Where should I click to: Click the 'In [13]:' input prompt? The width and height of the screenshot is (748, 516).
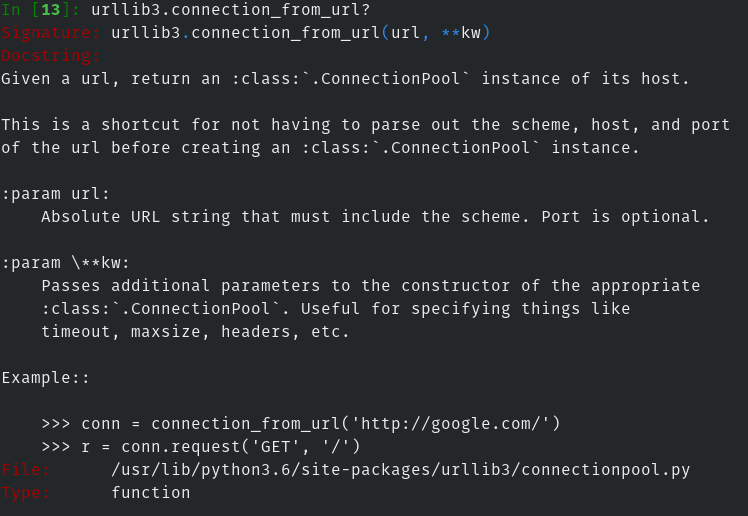pyautogui.click(x=40, y=10)
